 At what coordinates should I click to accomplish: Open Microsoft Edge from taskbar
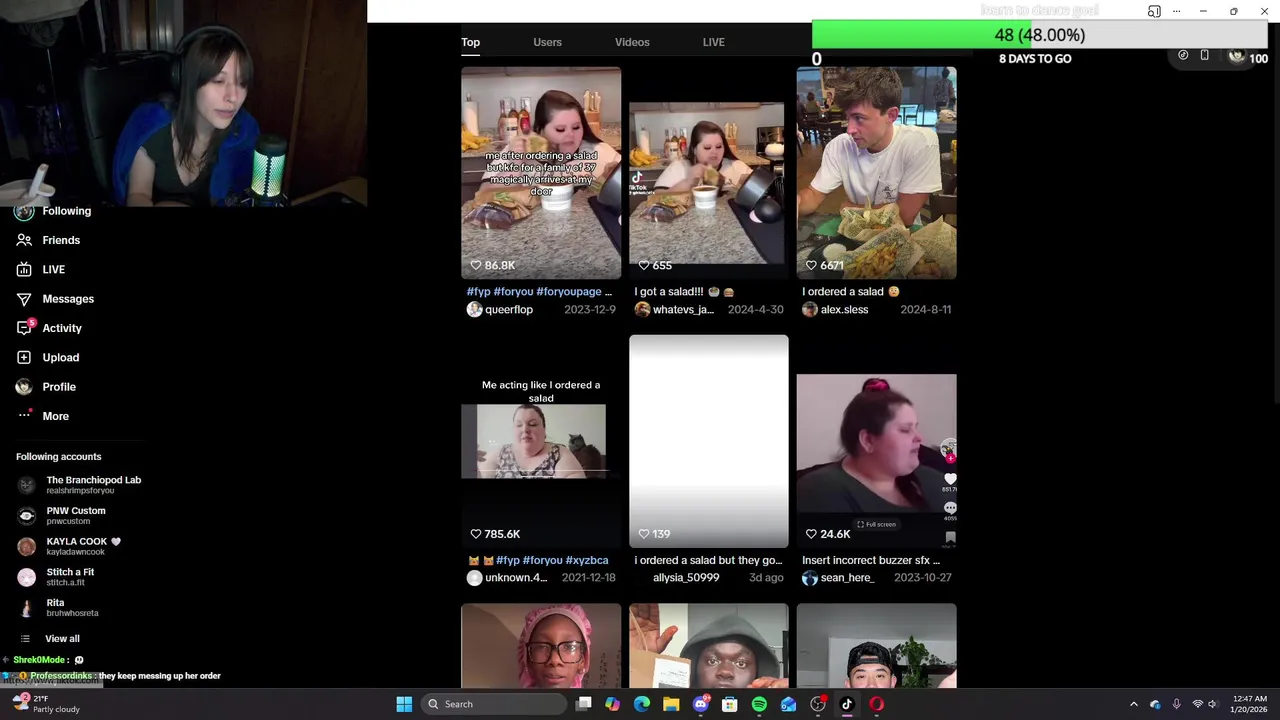click(x=642, y=704)
